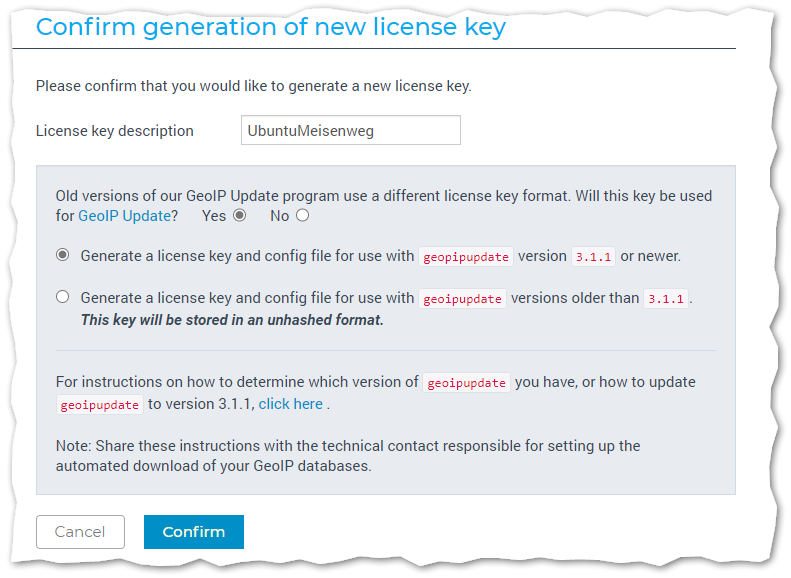This screenshot has width=791, height=578.
Task: Click the geoipupdate code tag in the older-versions option
Action: 461,299
